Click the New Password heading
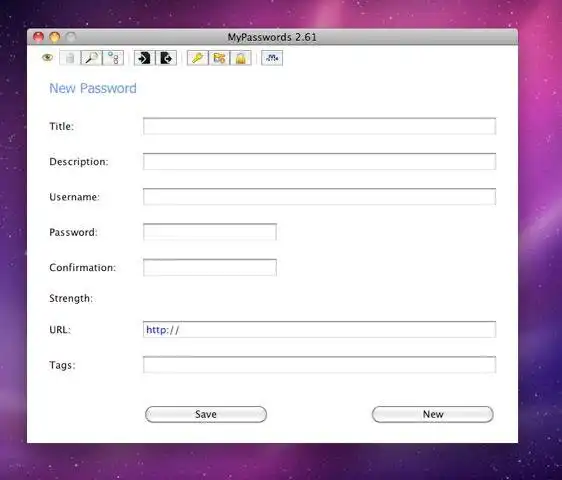Viewport: 562px width, 480px height. (93, 88)
